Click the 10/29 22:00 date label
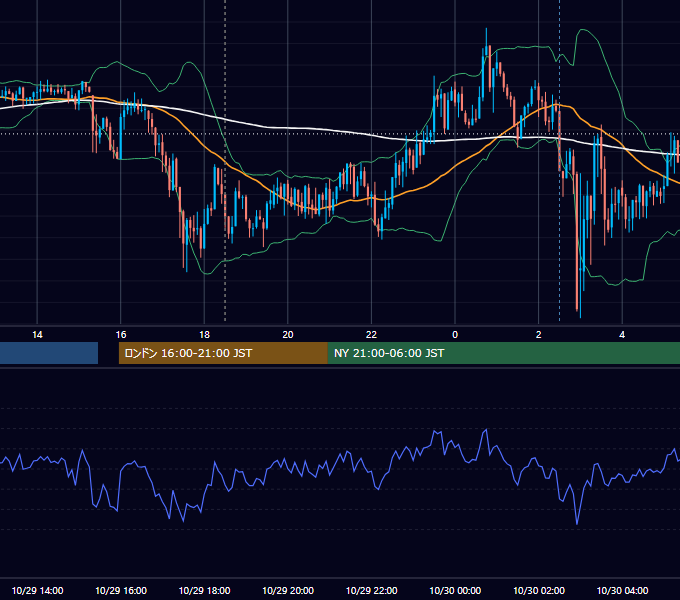 (x=371, y=590)
